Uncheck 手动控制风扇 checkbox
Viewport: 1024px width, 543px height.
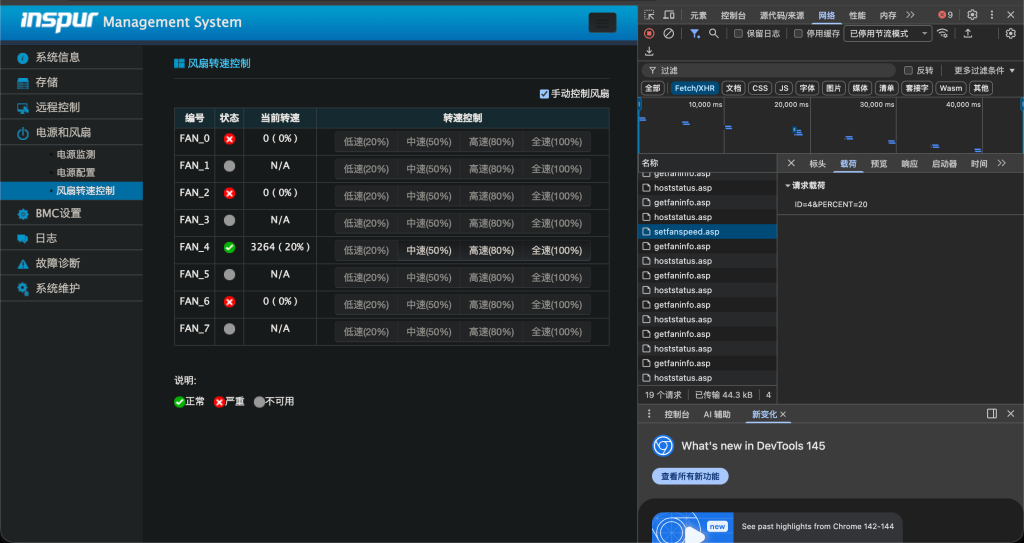click(544, 94)
